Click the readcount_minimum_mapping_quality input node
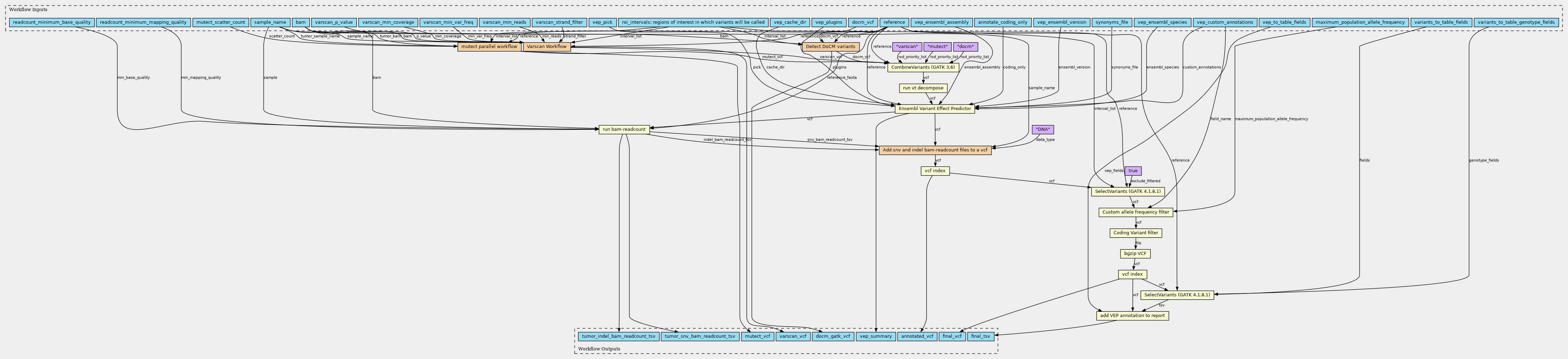The image size is (1568, 359). coord(143,22)
